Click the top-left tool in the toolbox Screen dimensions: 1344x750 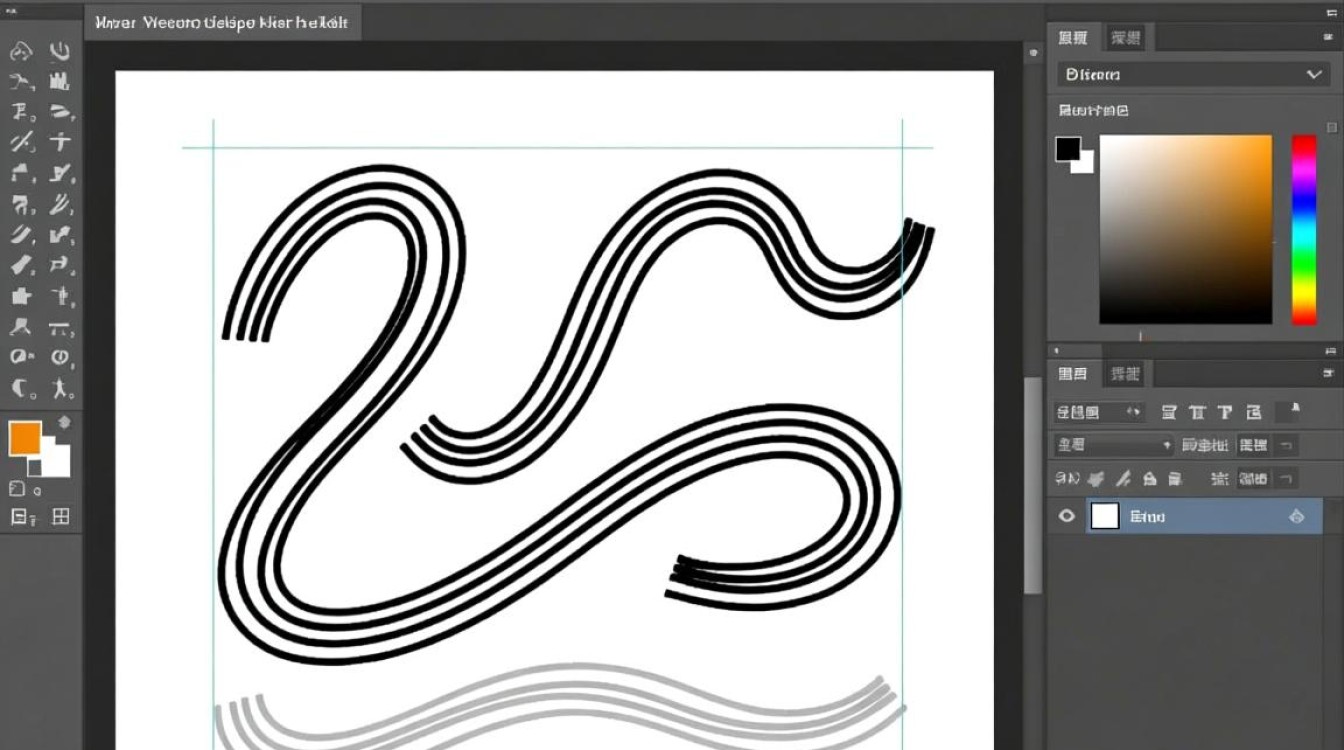21,52
